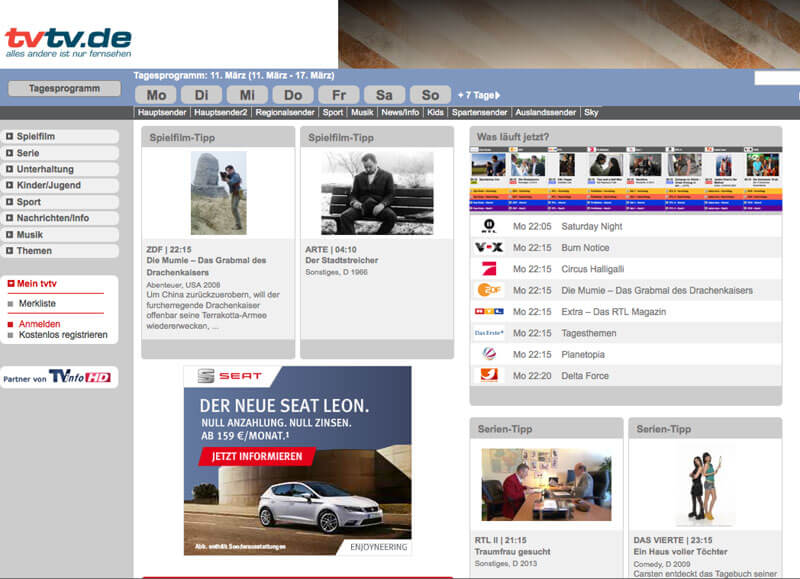Switch to the Mo day tab

(156, 95)
